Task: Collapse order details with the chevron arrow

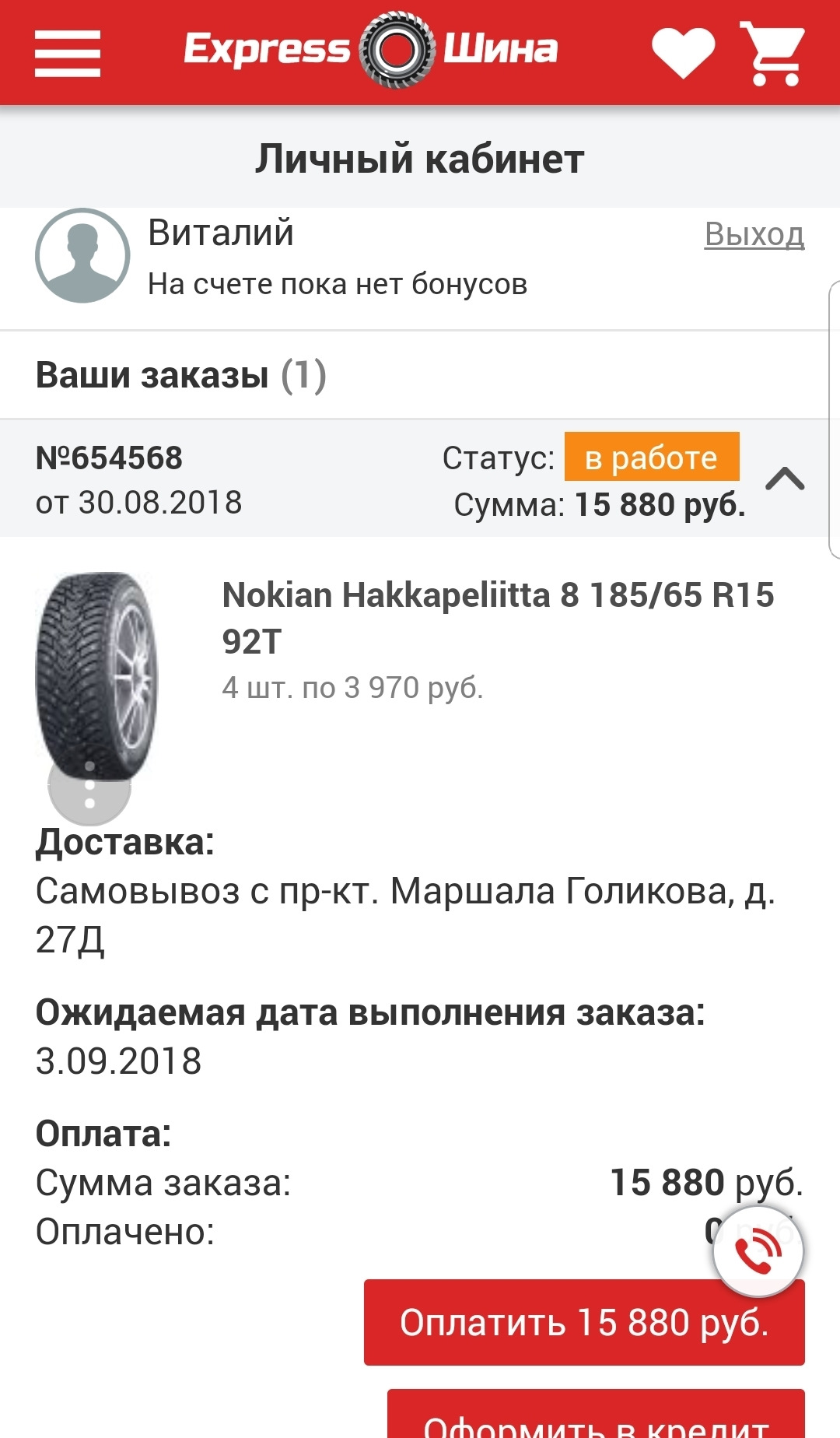Action: point(785,479)
